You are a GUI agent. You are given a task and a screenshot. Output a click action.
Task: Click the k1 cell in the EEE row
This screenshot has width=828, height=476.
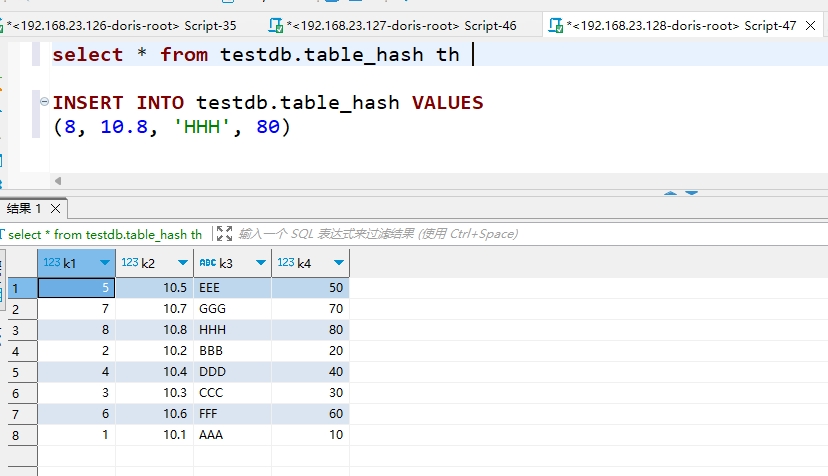77,288
